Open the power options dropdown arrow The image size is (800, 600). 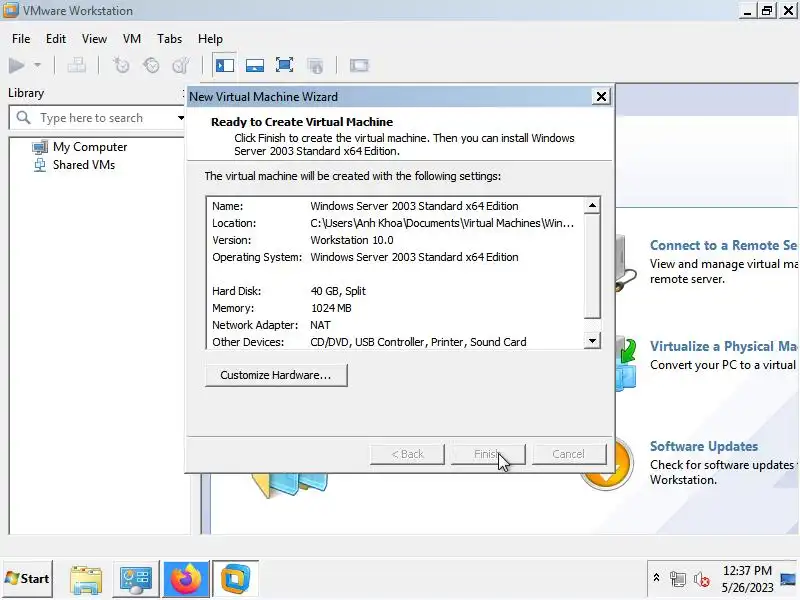[x=37, y=65]
